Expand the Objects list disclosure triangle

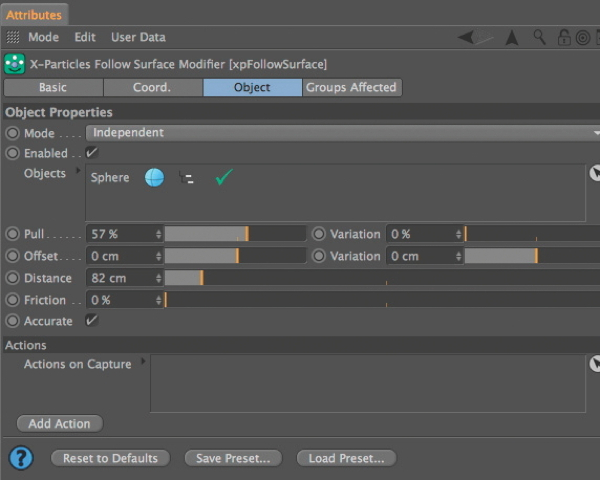(x=78, y=172)
